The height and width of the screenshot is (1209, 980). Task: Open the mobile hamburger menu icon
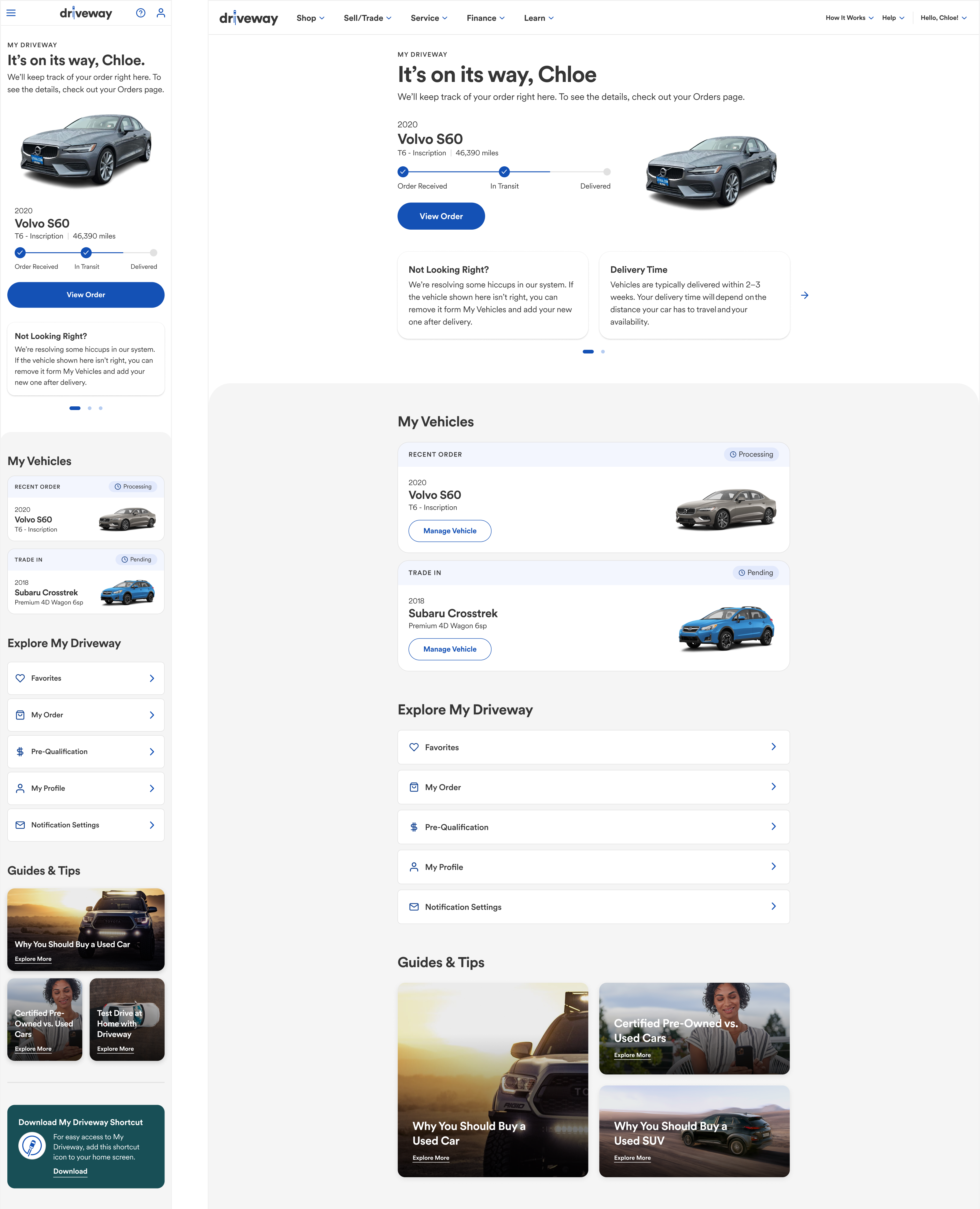(x=11, y=13)
